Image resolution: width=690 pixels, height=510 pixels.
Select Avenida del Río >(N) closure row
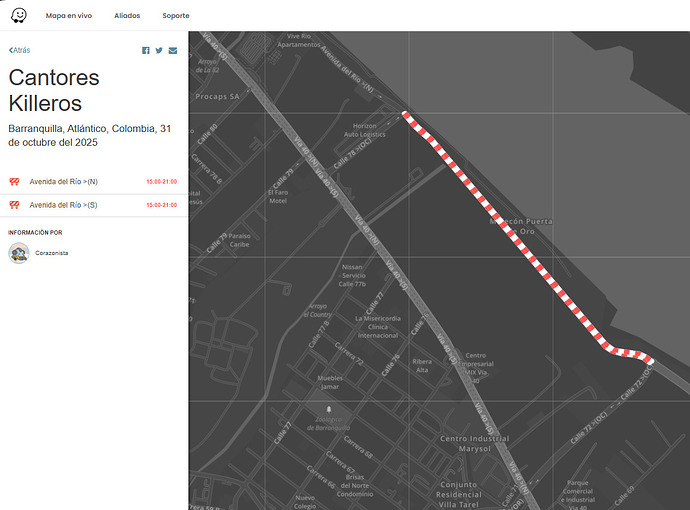tap(64, 182)
